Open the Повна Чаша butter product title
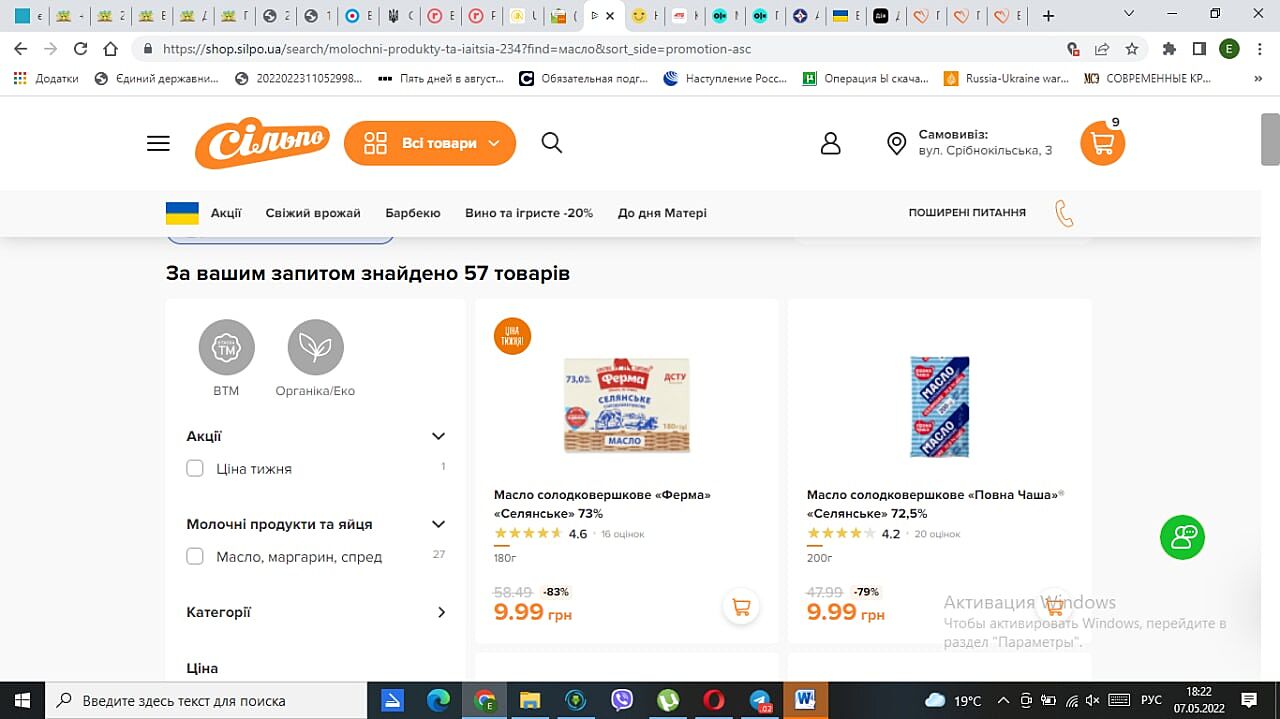Image resolution: width=1280 pixels, height=719 pixels. click(933, 504)
